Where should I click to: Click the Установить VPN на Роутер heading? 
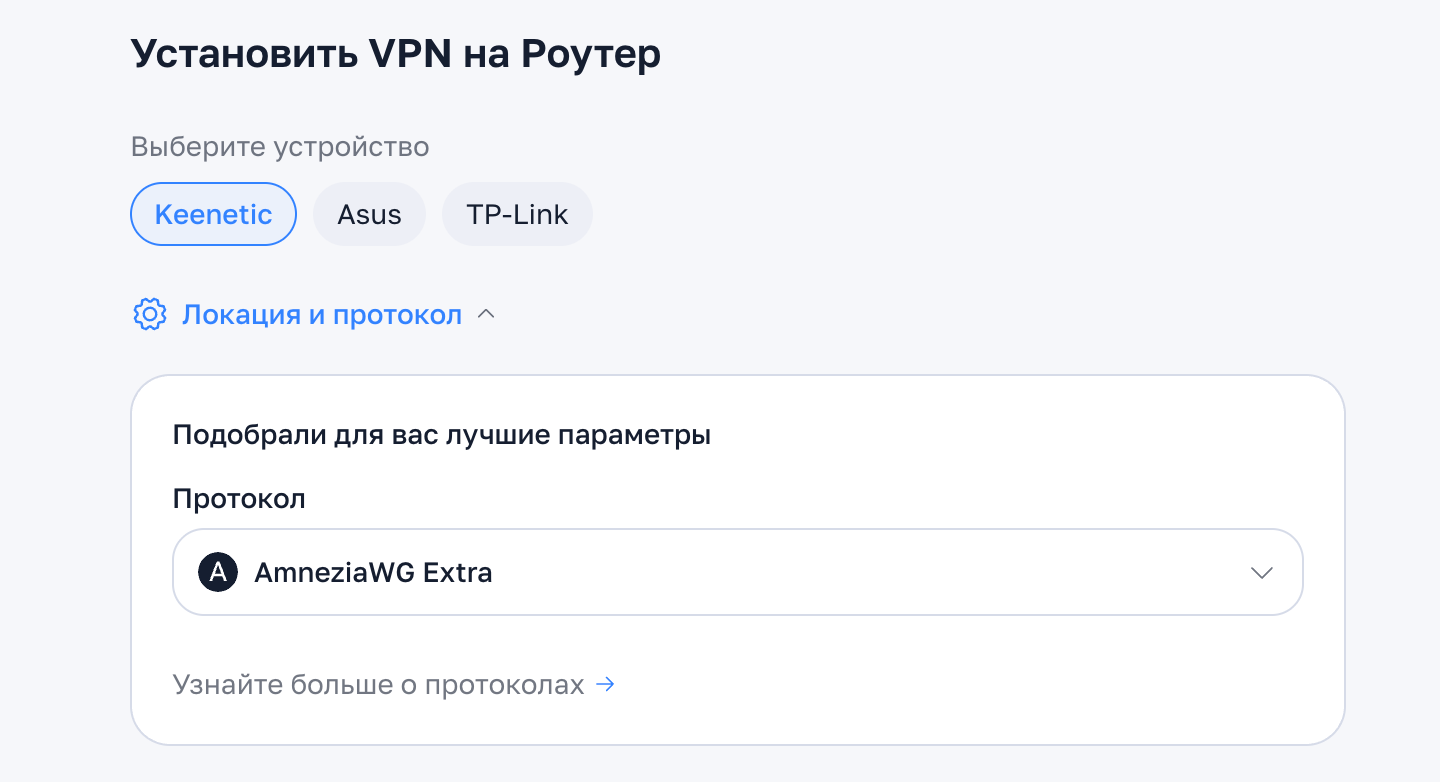click(396, 54)
